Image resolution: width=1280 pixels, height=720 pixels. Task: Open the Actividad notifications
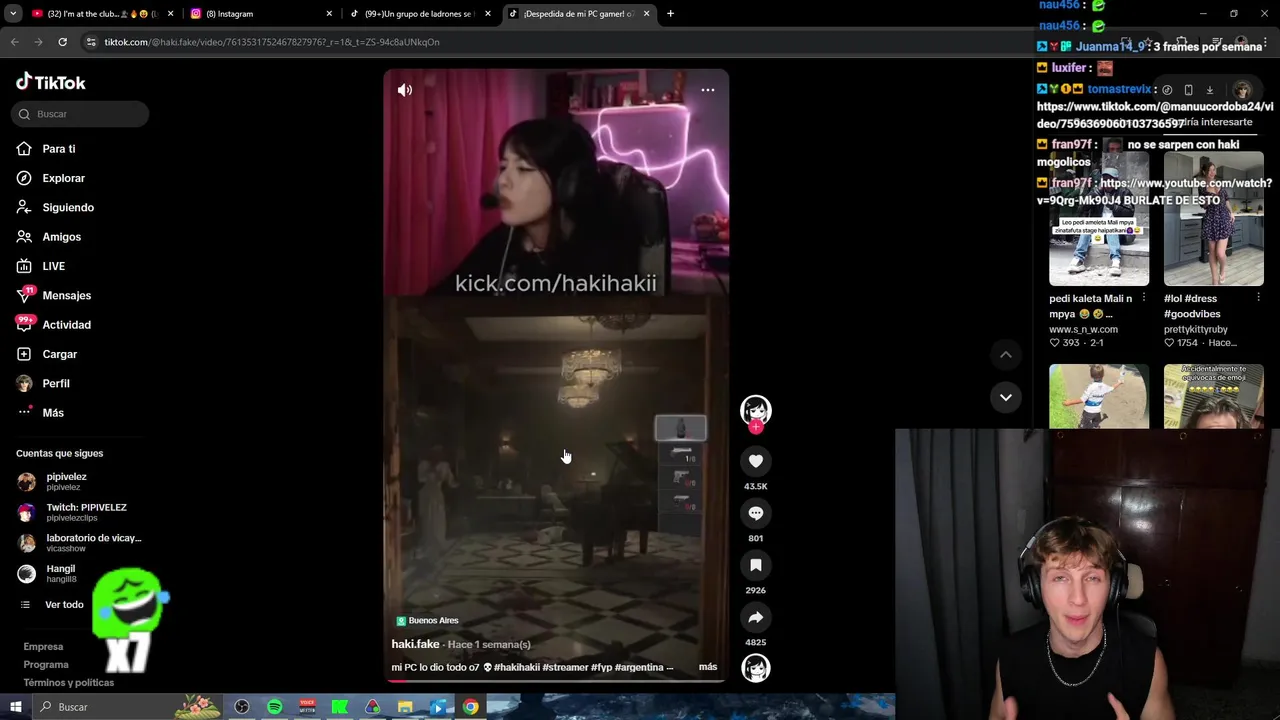(66, 325)
